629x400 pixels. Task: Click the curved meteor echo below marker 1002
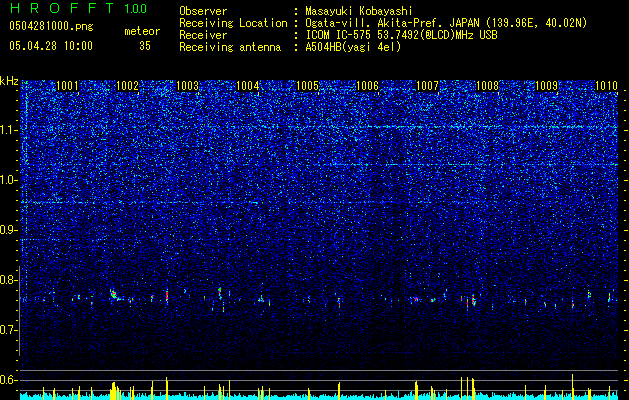tap(116, 295)
